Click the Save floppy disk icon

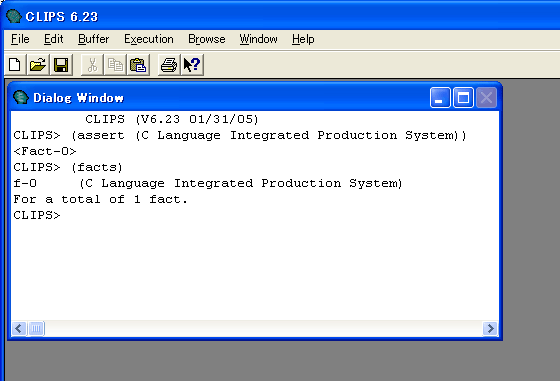[61, 65]
